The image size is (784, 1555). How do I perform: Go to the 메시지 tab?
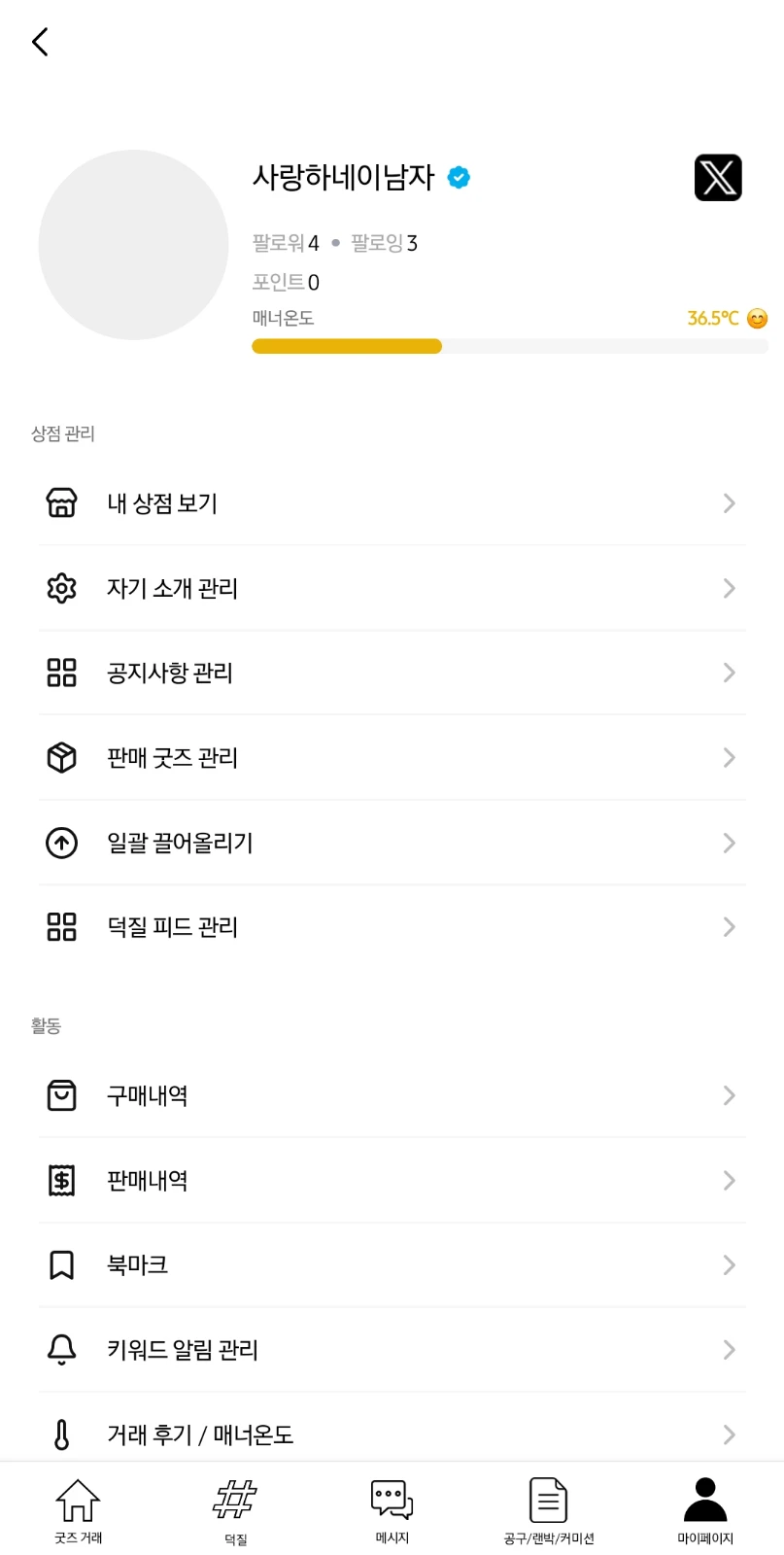[392, 1509]
